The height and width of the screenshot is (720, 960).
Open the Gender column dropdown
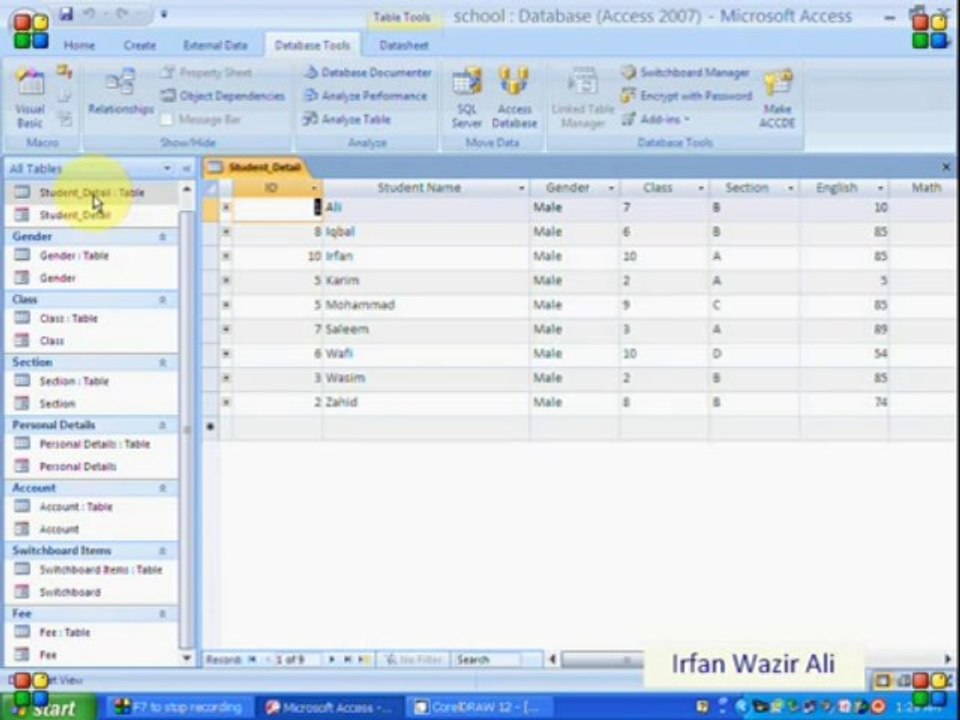[x=611, y=188]
